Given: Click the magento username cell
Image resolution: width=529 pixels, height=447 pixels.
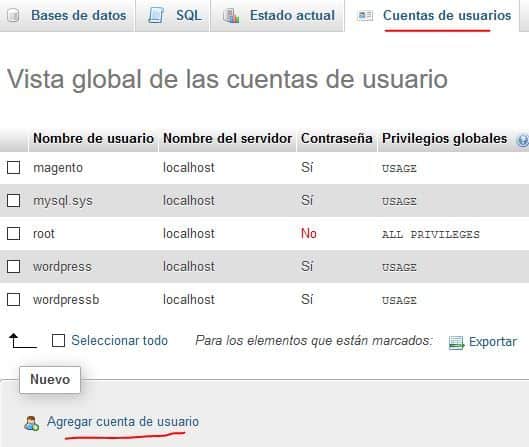Looking at the screenshot, I should coord(58,168).
